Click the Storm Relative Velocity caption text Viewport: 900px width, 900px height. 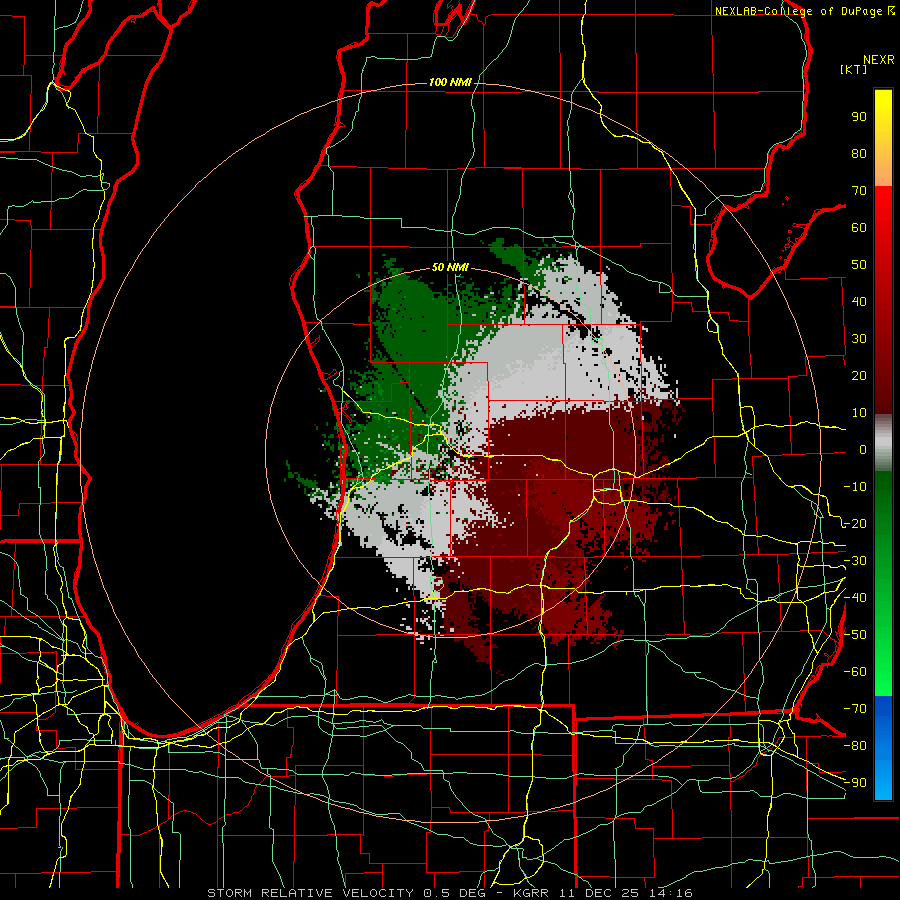[449, 893]
